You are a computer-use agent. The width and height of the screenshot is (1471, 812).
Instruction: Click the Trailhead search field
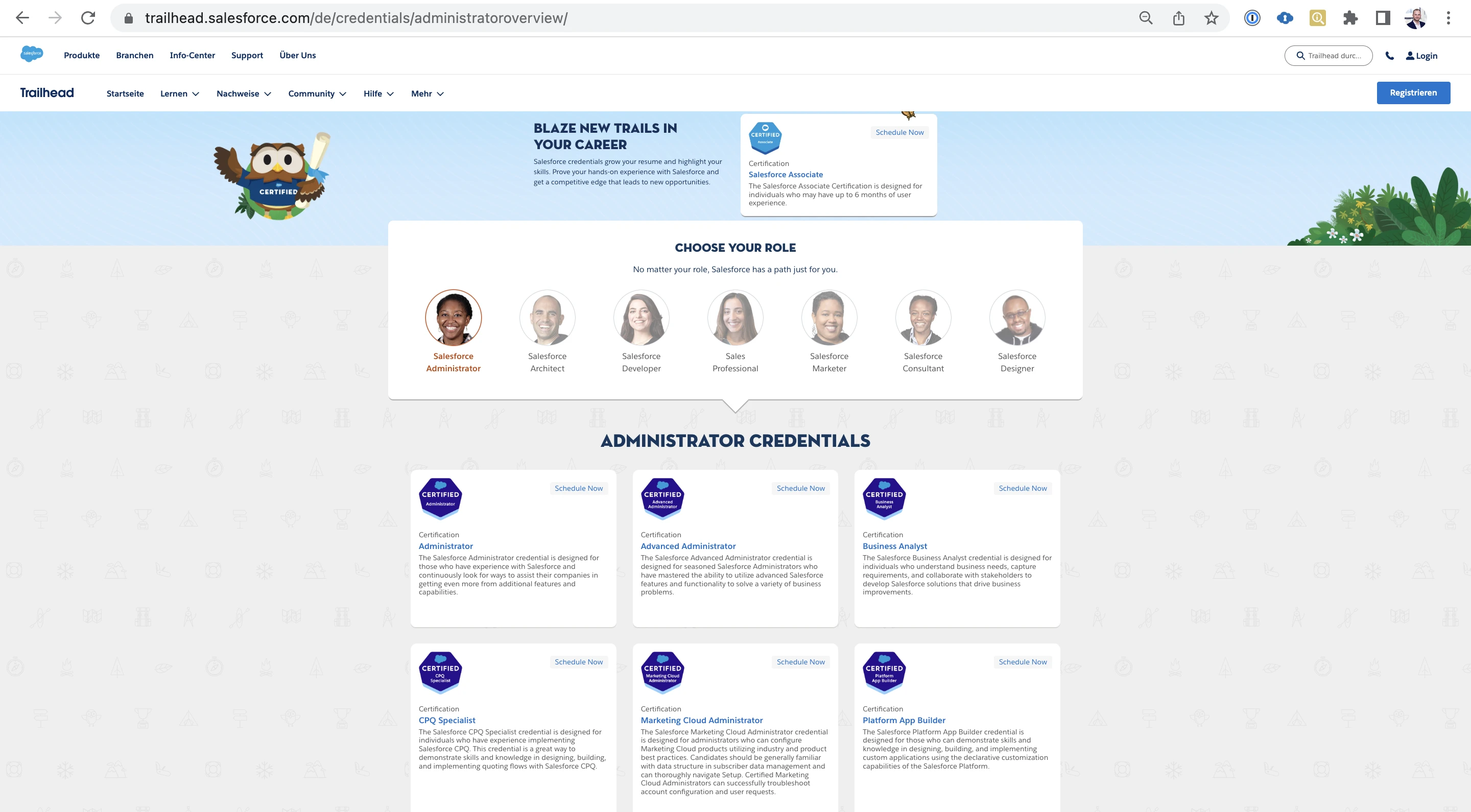click(1328, 55)
